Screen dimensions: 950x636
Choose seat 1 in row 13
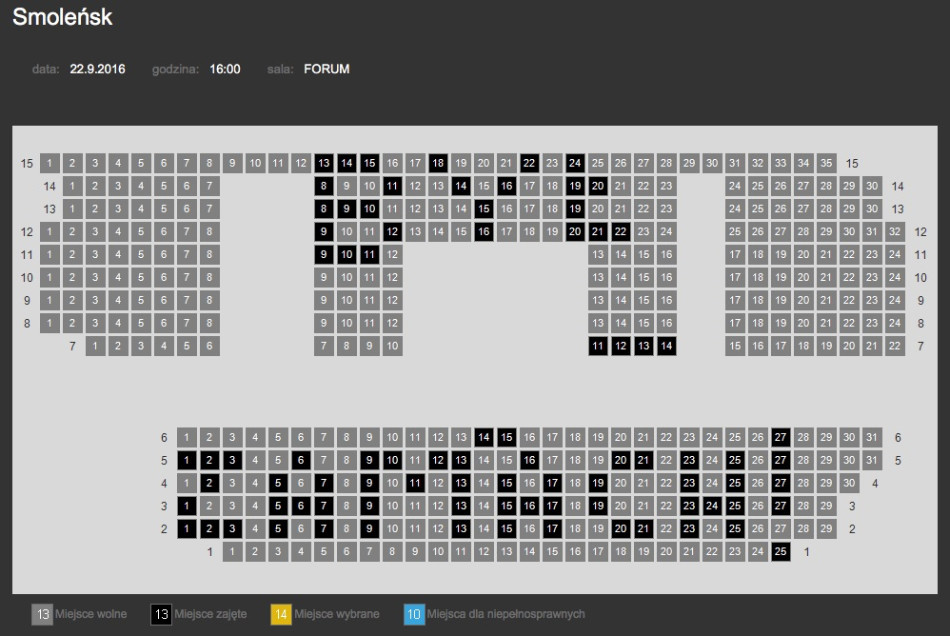pos(72,209)
